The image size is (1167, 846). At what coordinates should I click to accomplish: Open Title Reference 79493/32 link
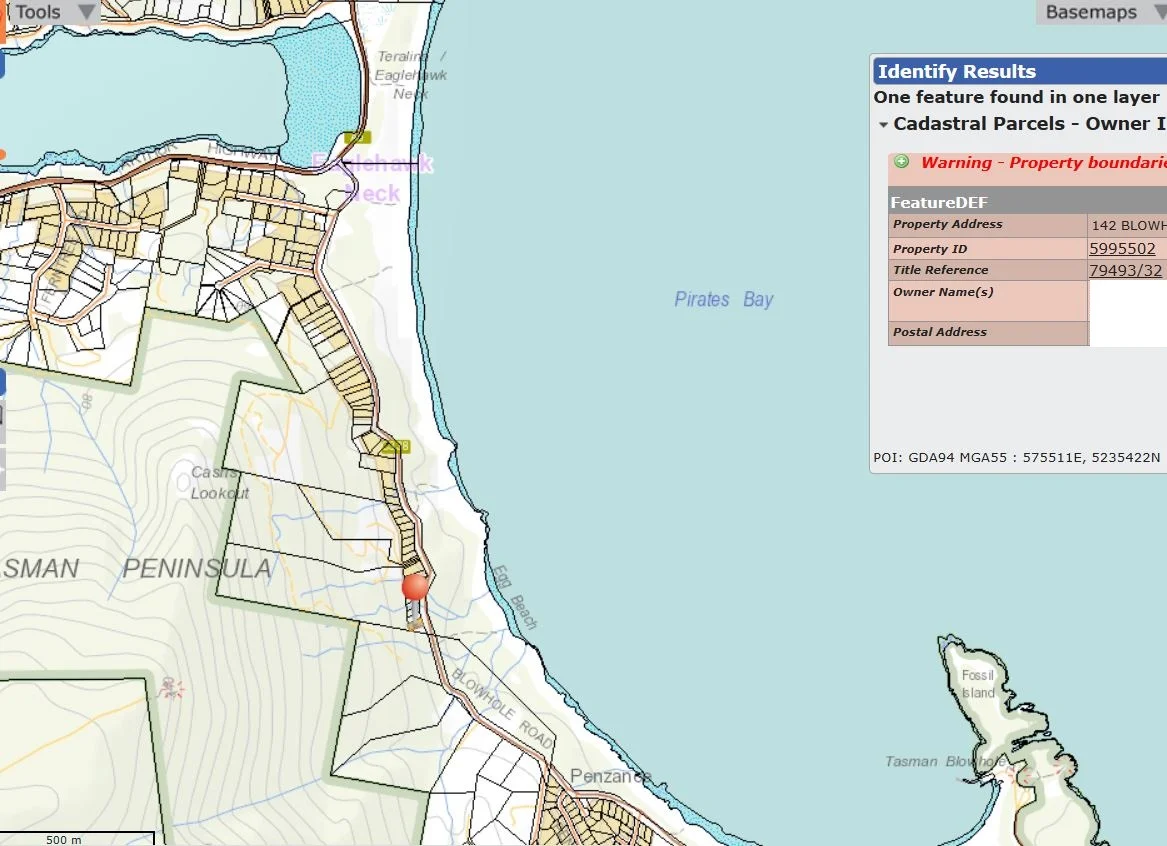click(x=1125, y=270)
